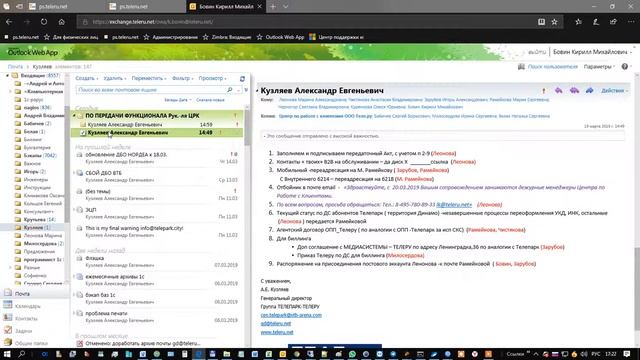This screenshot has height=360, width=640.
Task: Click the Поиск пользователя find someone link
Action: point(553,67)
